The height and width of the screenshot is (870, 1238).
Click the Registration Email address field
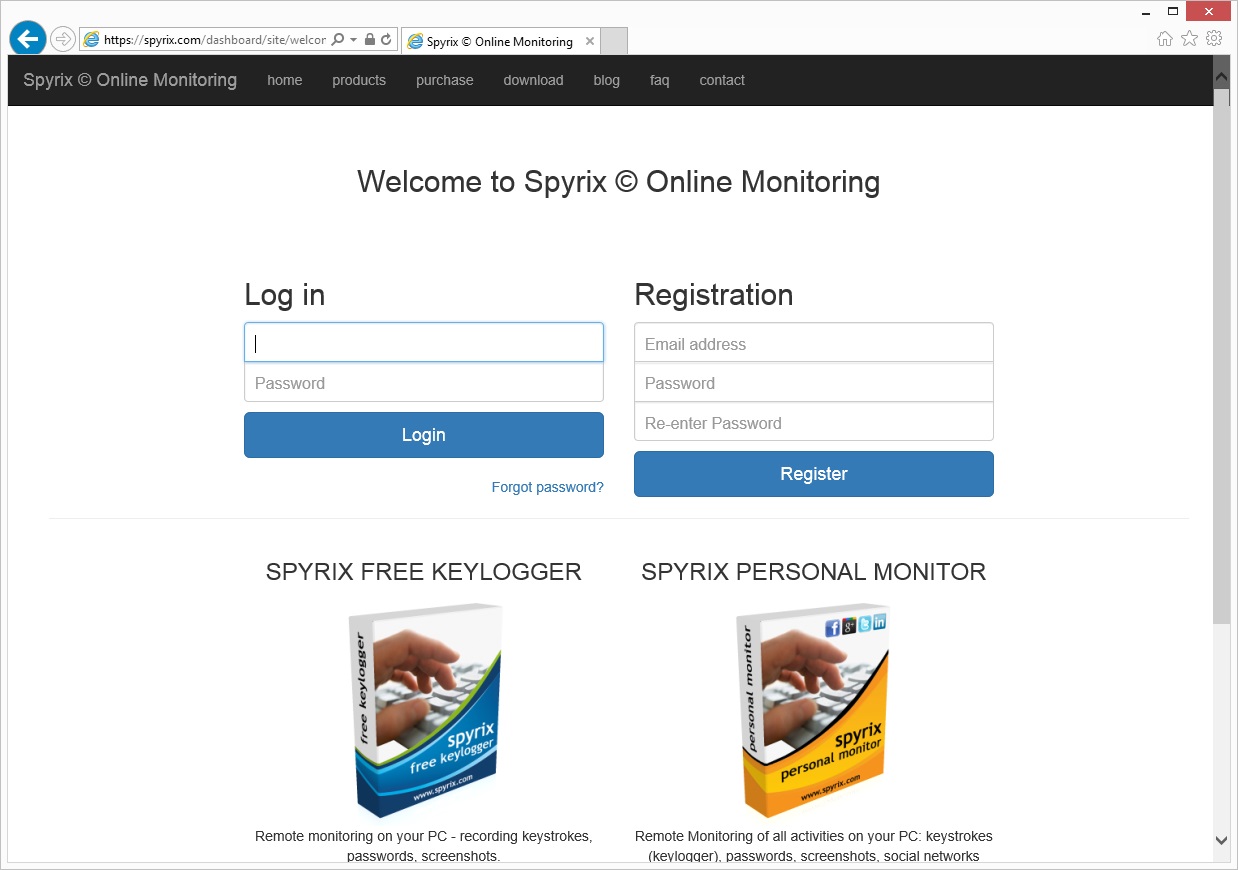tap(814, 343)
